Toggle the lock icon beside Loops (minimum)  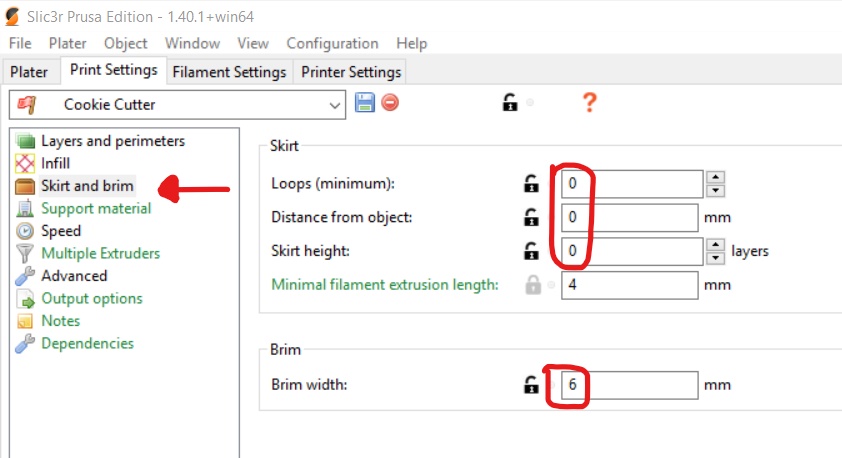pos(531,184)
